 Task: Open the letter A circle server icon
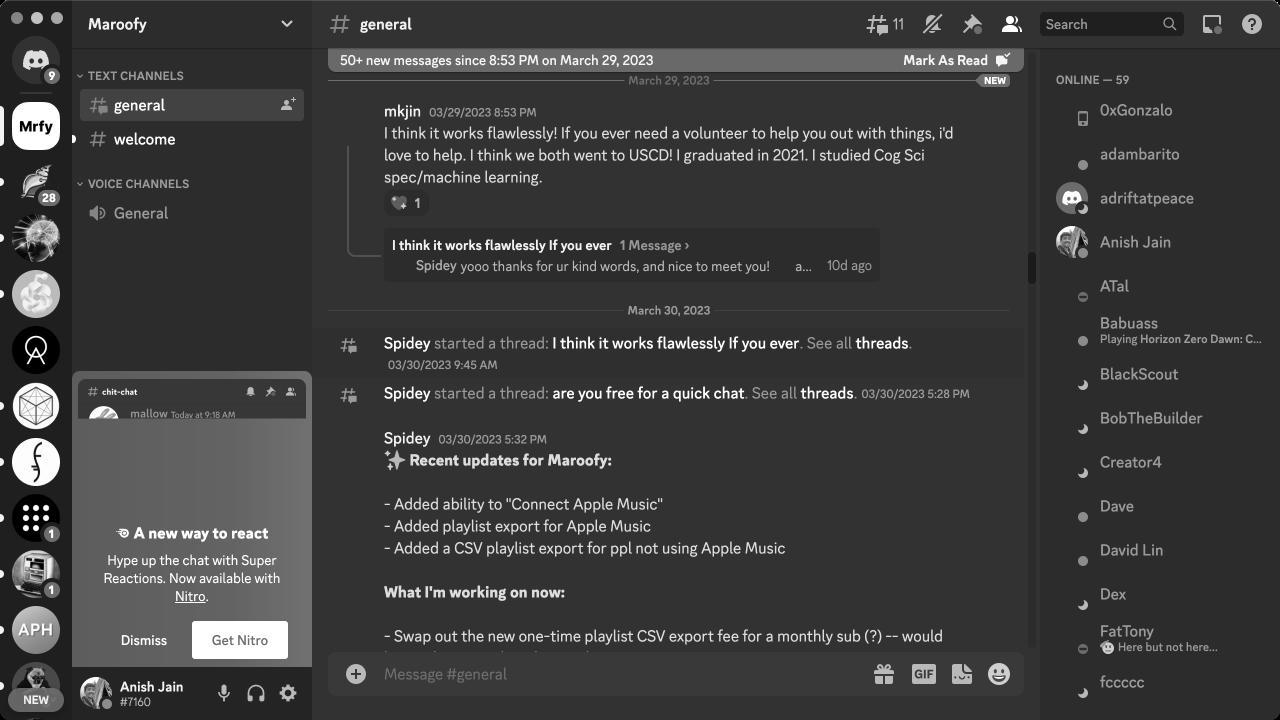(x=36, y=350)
